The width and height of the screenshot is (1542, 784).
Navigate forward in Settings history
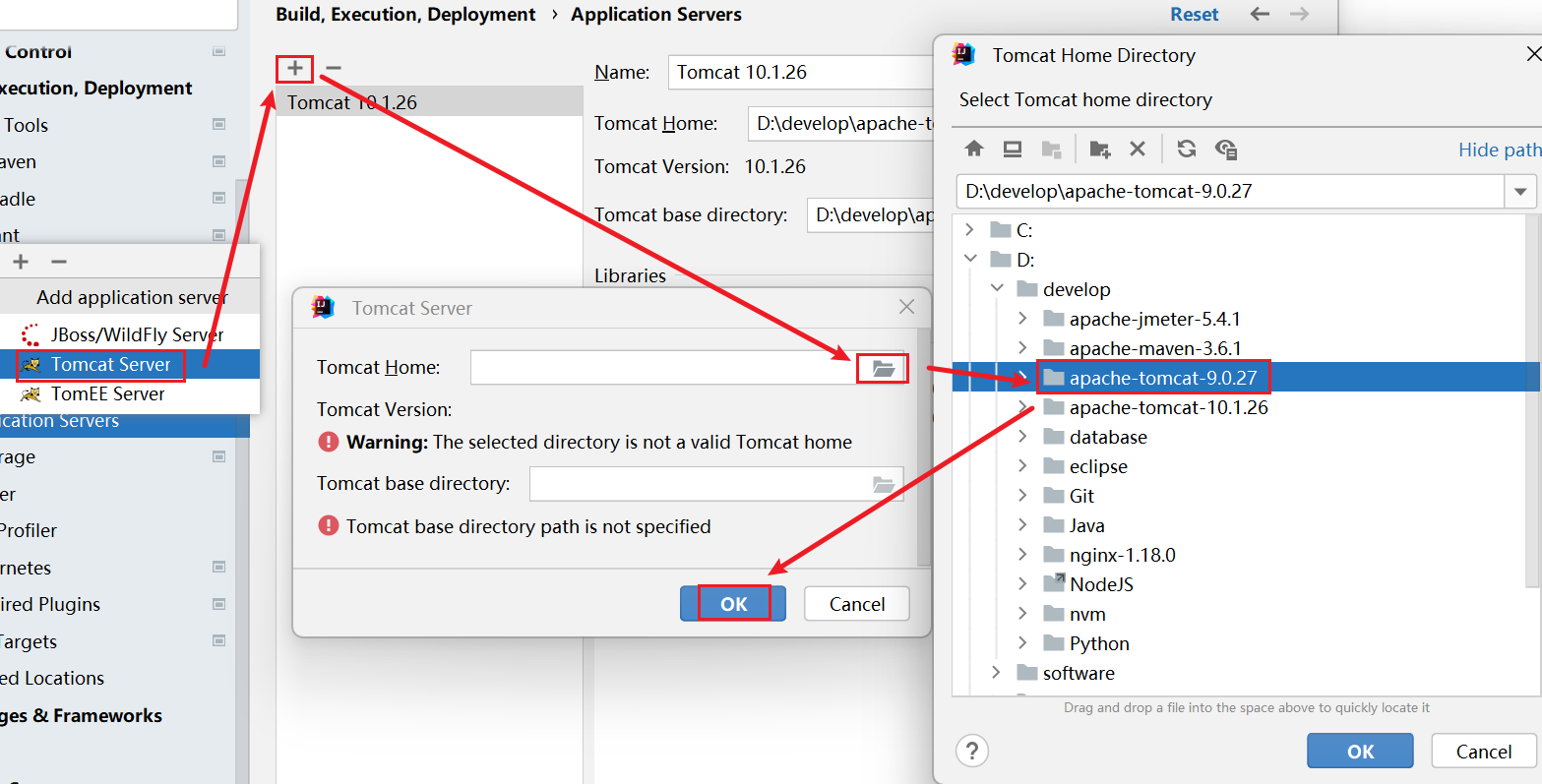[x=1300, y=14]
